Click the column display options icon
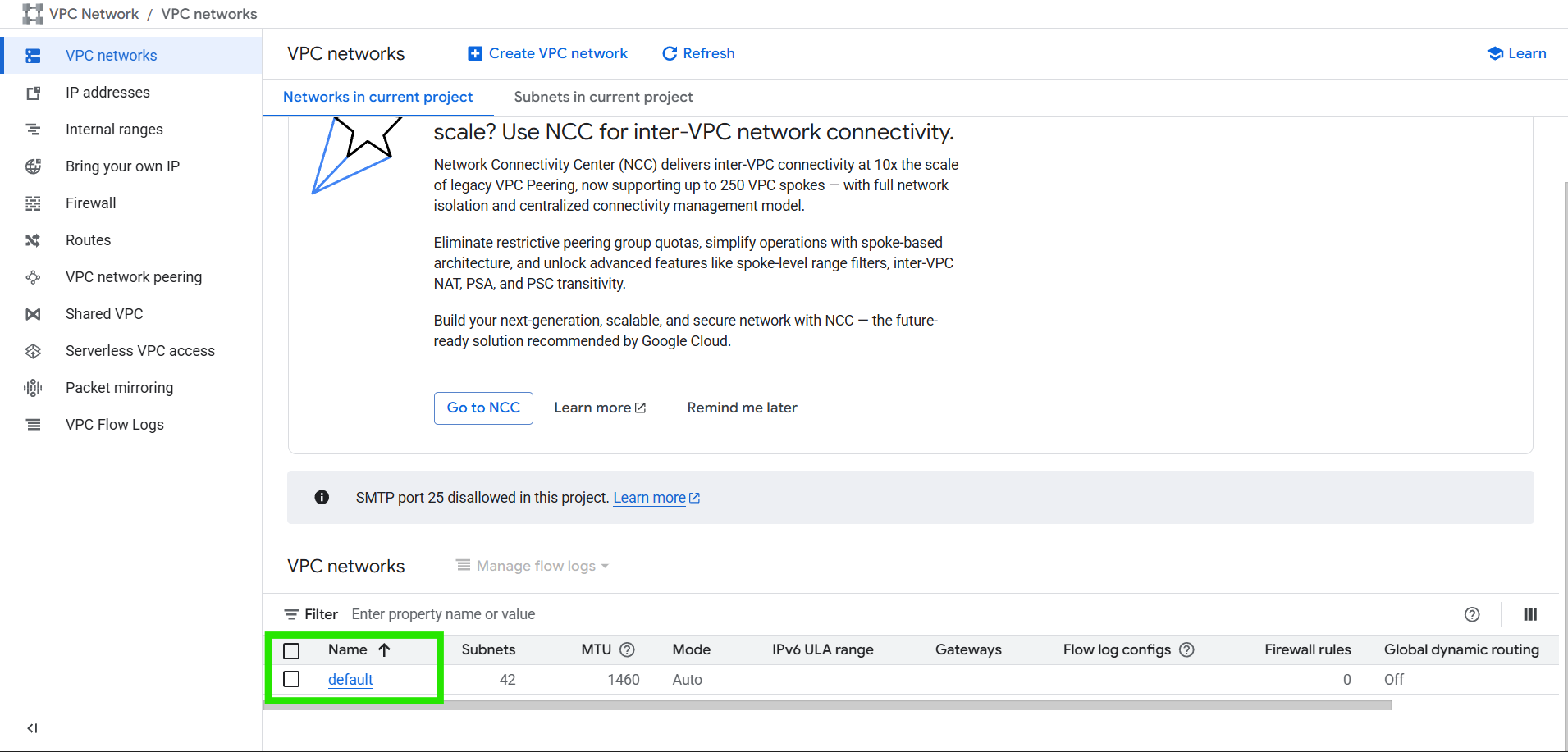The image size is (1568, 752). (1529, 614)
